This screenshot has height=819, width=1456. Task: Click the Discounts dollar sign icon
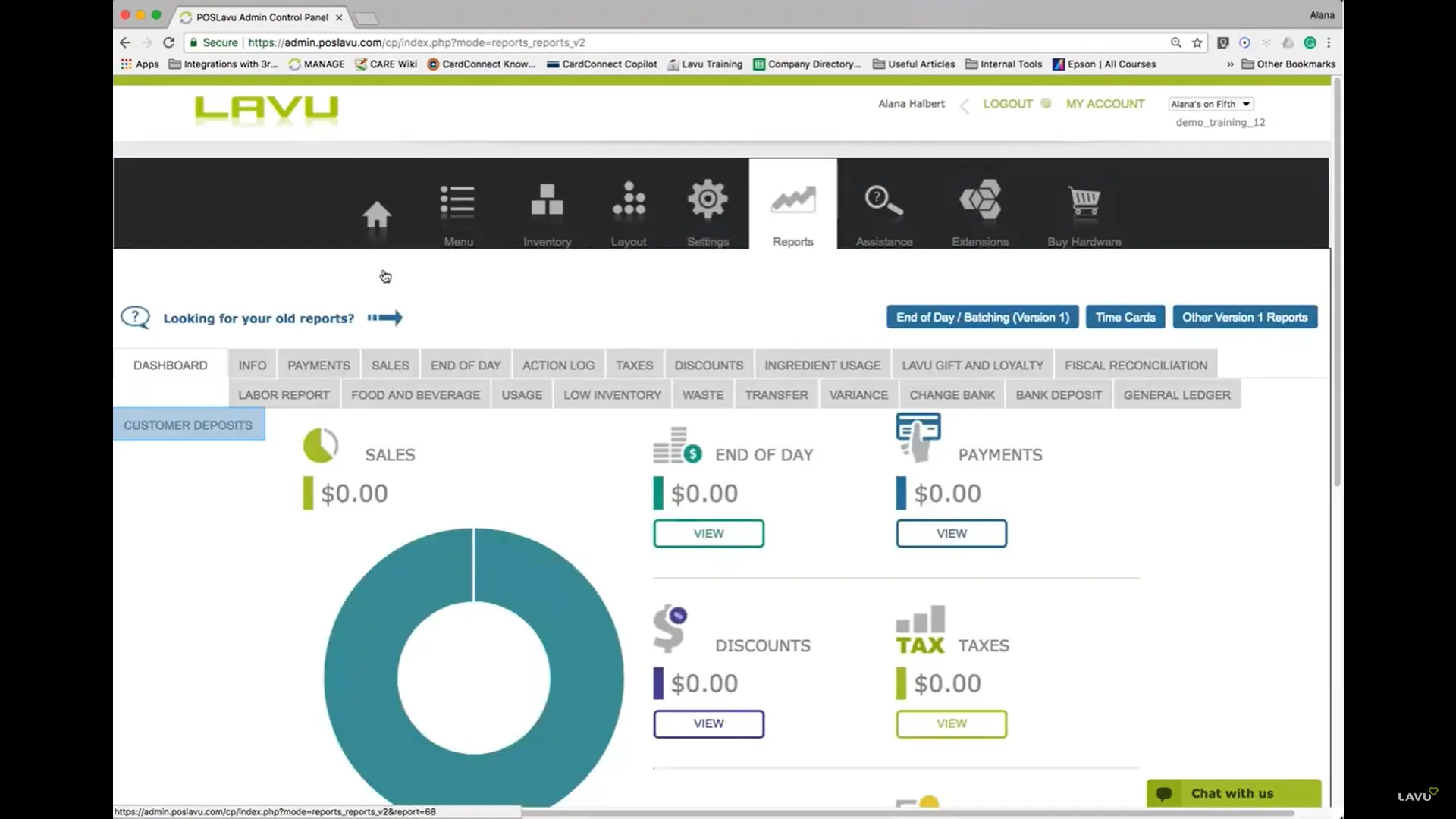670,628
